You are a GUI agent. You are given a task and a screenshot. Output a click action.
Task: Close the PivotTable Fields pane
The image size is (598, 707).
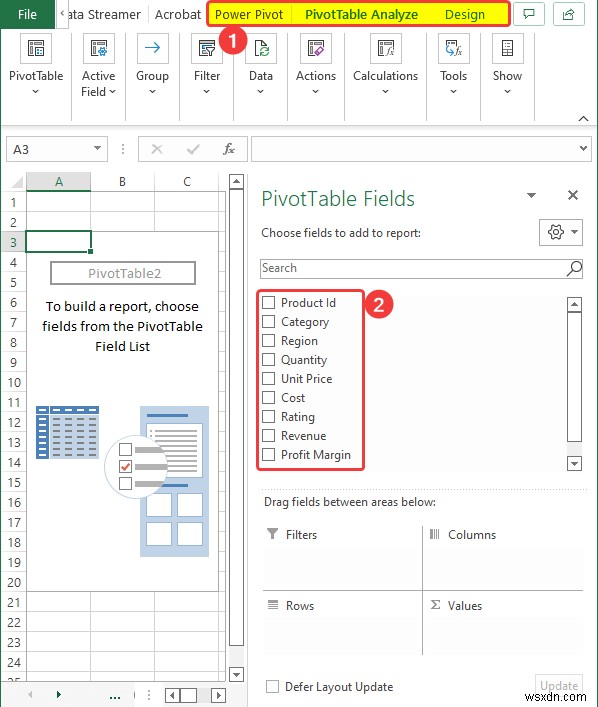573,195
